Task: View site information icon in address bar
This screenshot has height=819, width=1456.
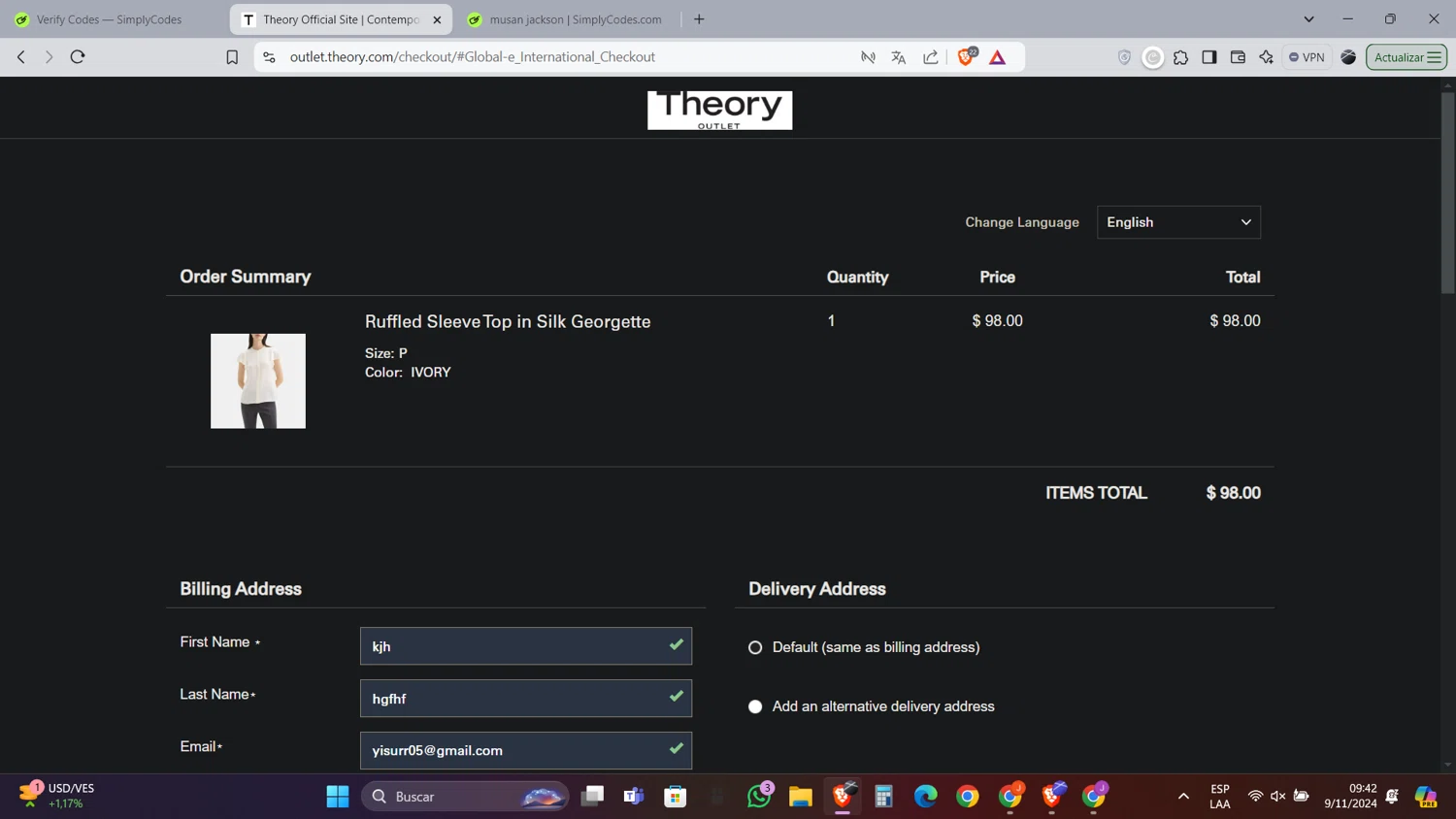Action: pyautogui.click(x=270, y=57)
